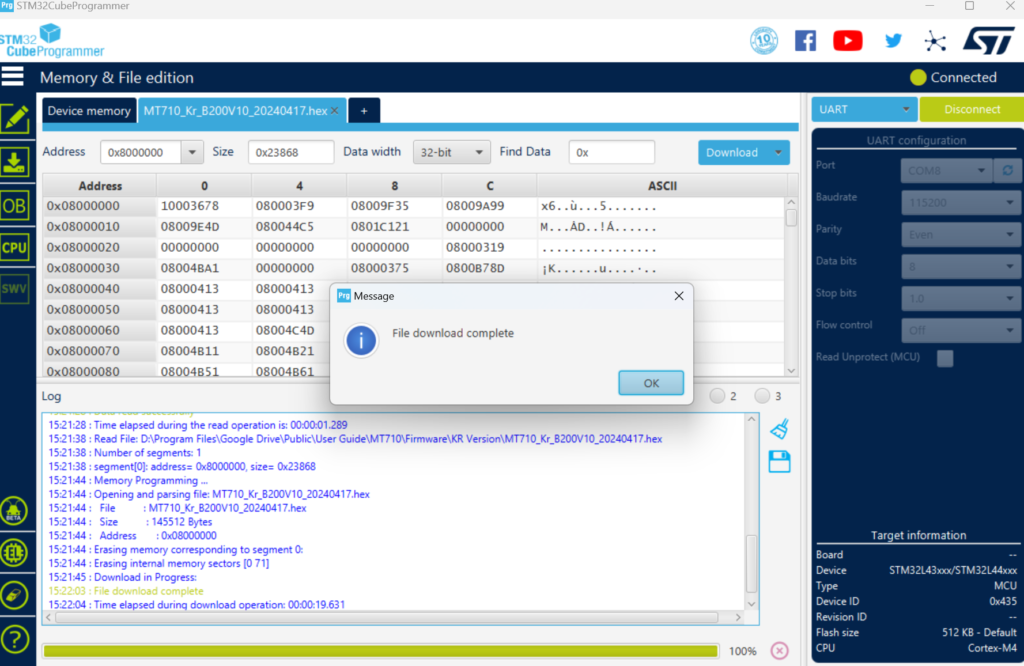Image resolution: width=1024 pixels, height=666 pixels.
Task: Expand the Address dropdown arrow
Action: coord(192,152)
